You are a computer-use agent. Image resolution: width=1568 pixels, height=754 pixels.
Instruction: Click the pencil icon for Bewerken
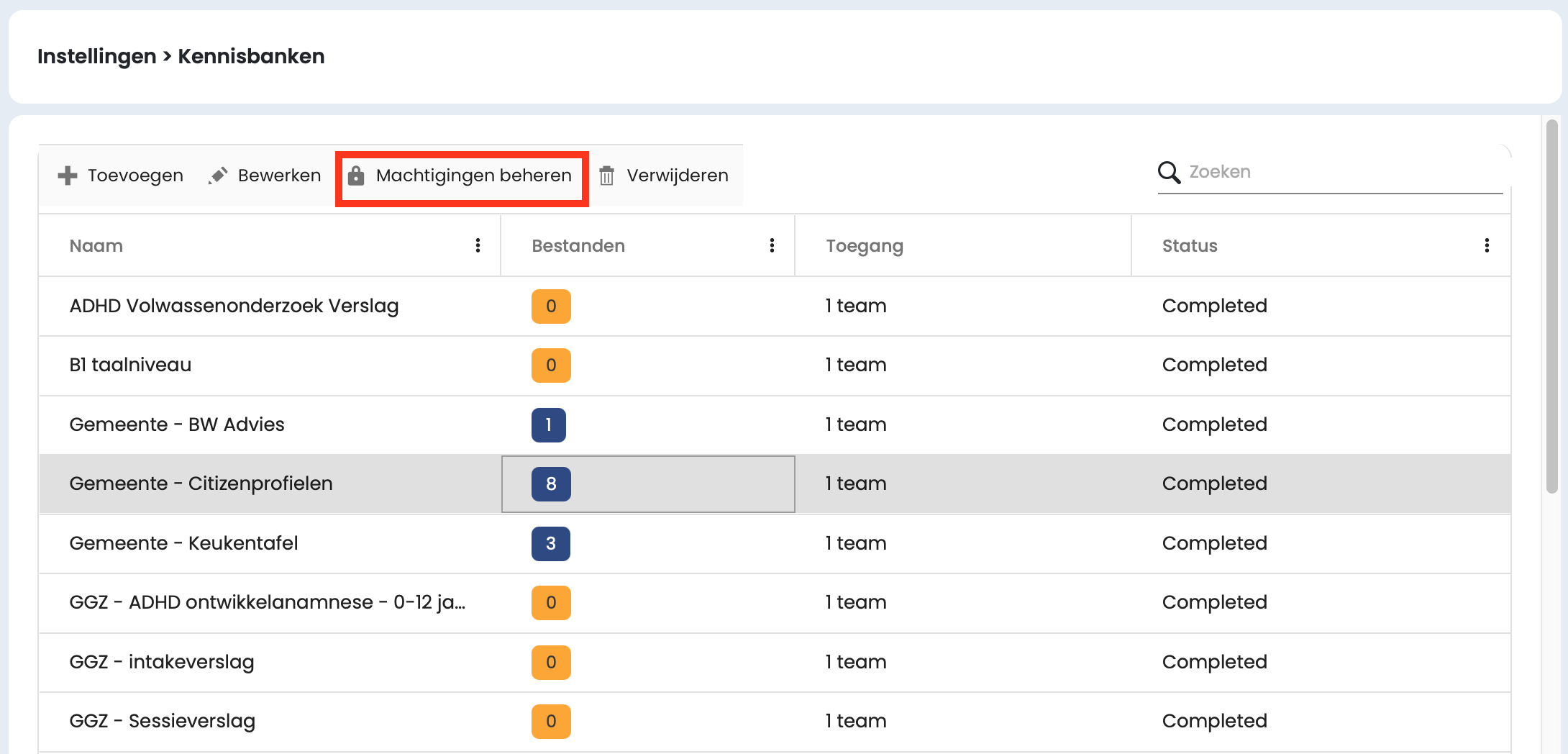click(x=218, y=176)
